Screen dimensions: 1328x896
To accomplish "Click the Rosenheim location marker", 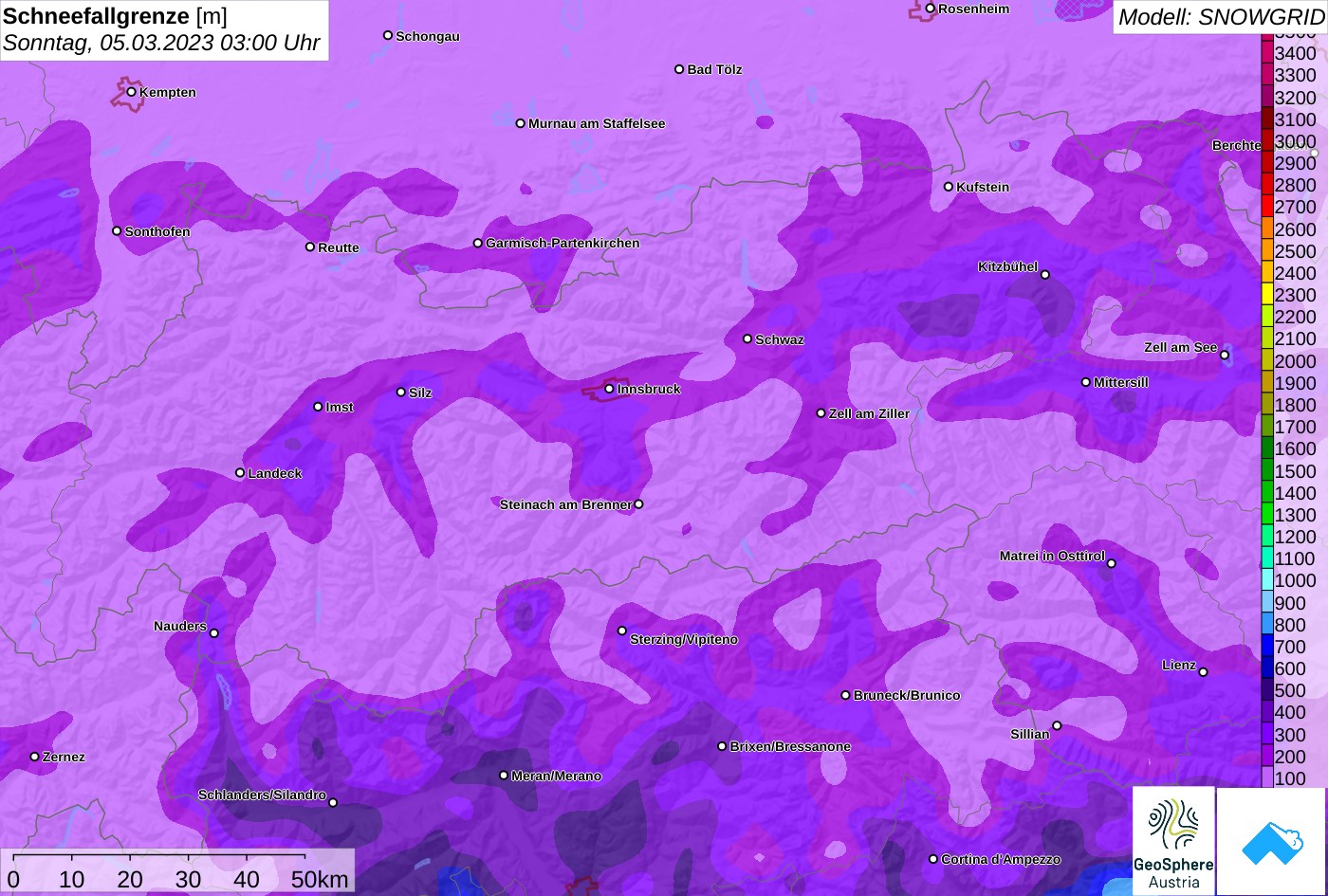I will click(931, 9).
